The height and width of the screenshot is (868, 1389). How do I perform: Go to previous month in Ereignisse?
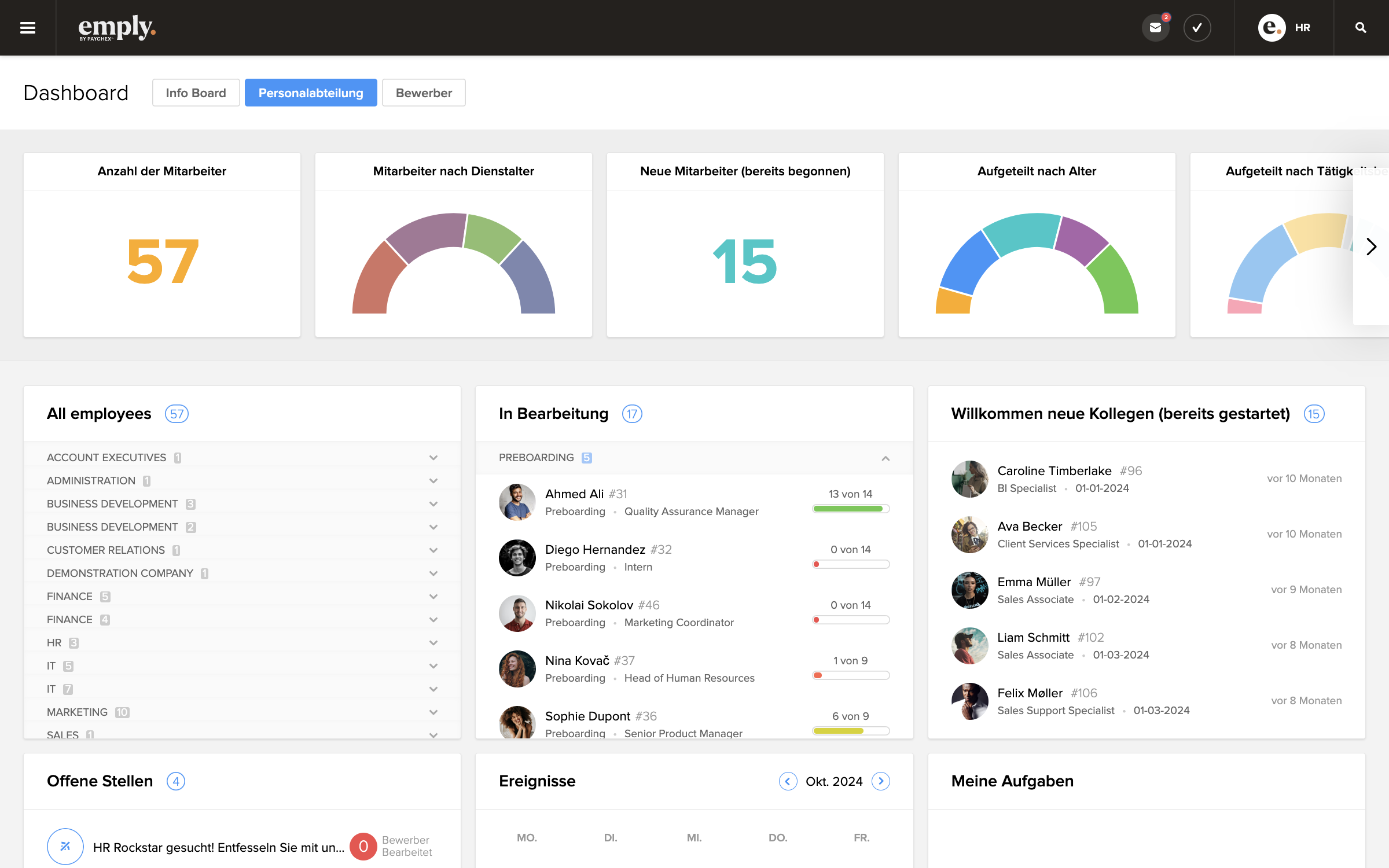(x=788, y=781)
